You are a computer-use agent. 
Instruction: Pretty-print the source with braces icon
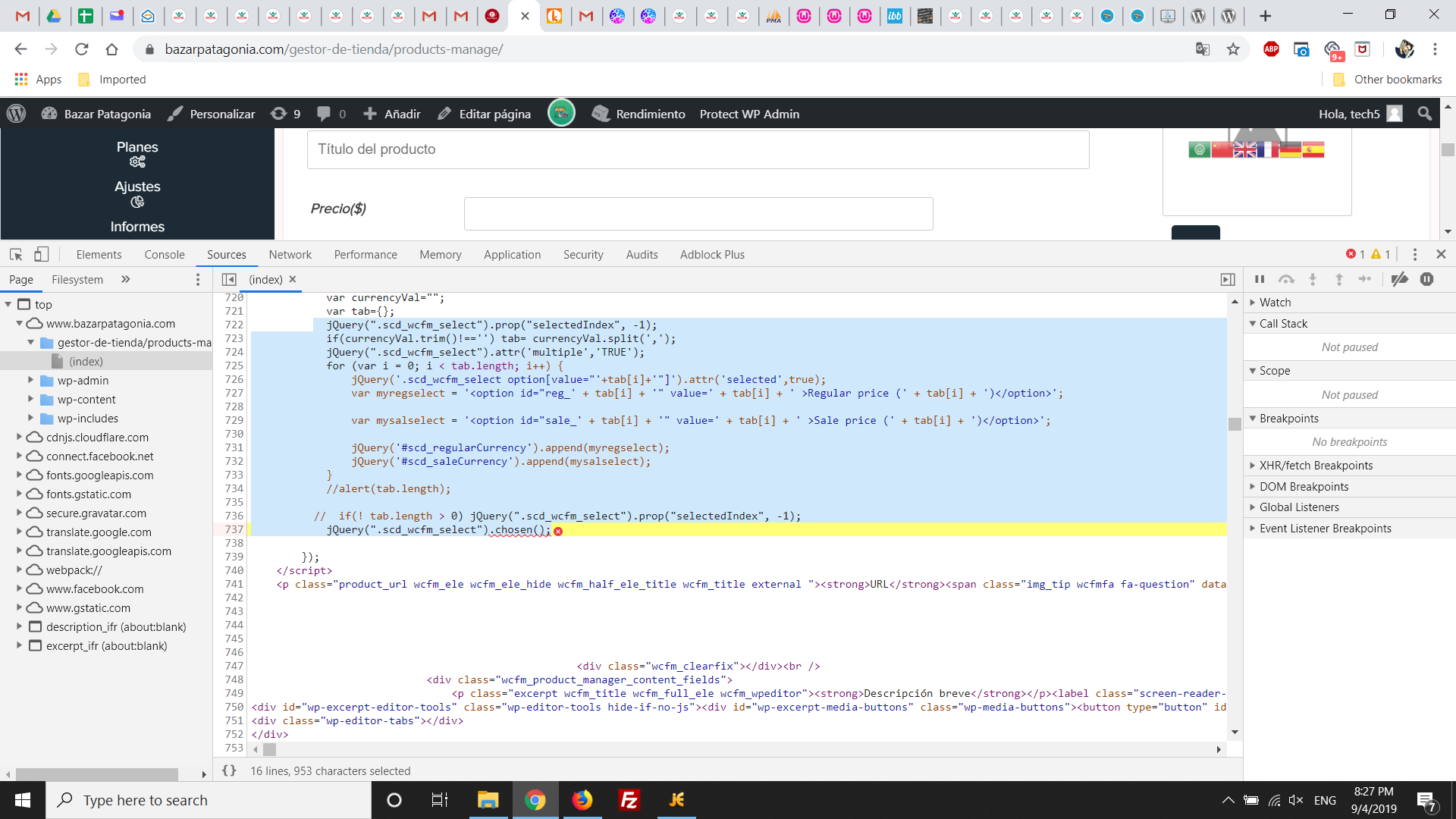click(x=229, y=770)
